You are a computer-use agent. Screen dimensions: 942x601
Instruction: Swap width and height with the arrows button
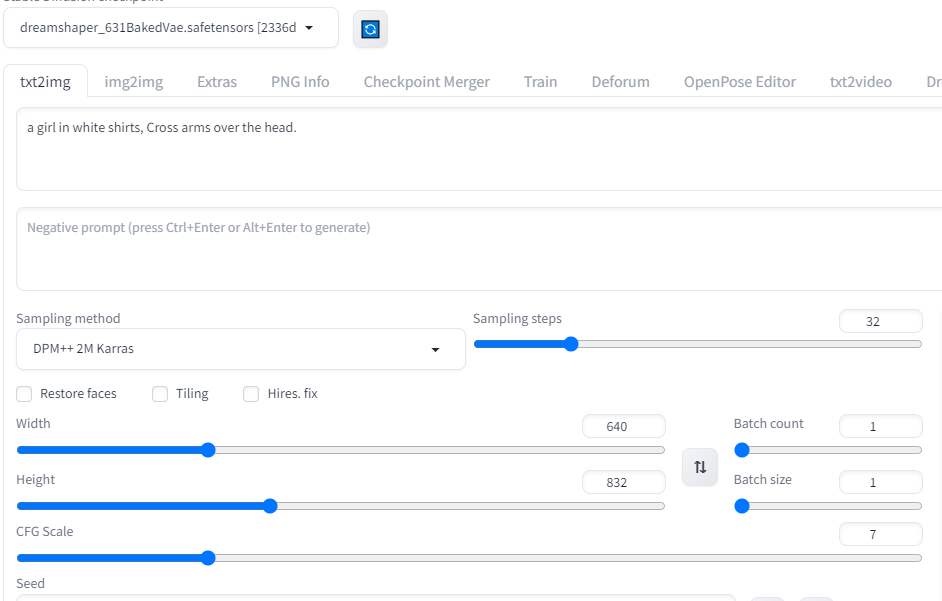(x=700, y=467)
